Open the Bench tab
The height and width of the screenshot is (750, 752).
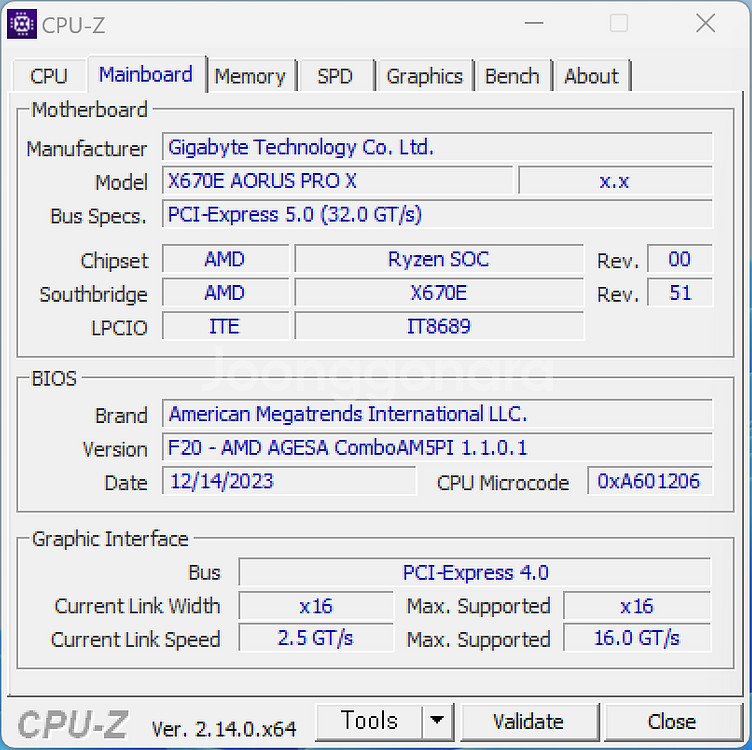[x=512, y=76]
